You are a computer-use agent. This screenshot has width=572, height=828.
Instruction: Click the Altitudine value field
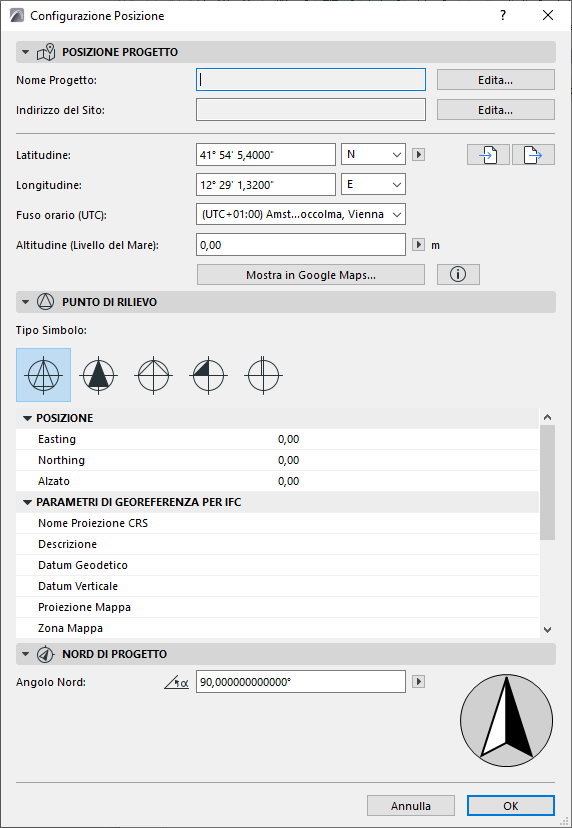click(x=301, y=245)
